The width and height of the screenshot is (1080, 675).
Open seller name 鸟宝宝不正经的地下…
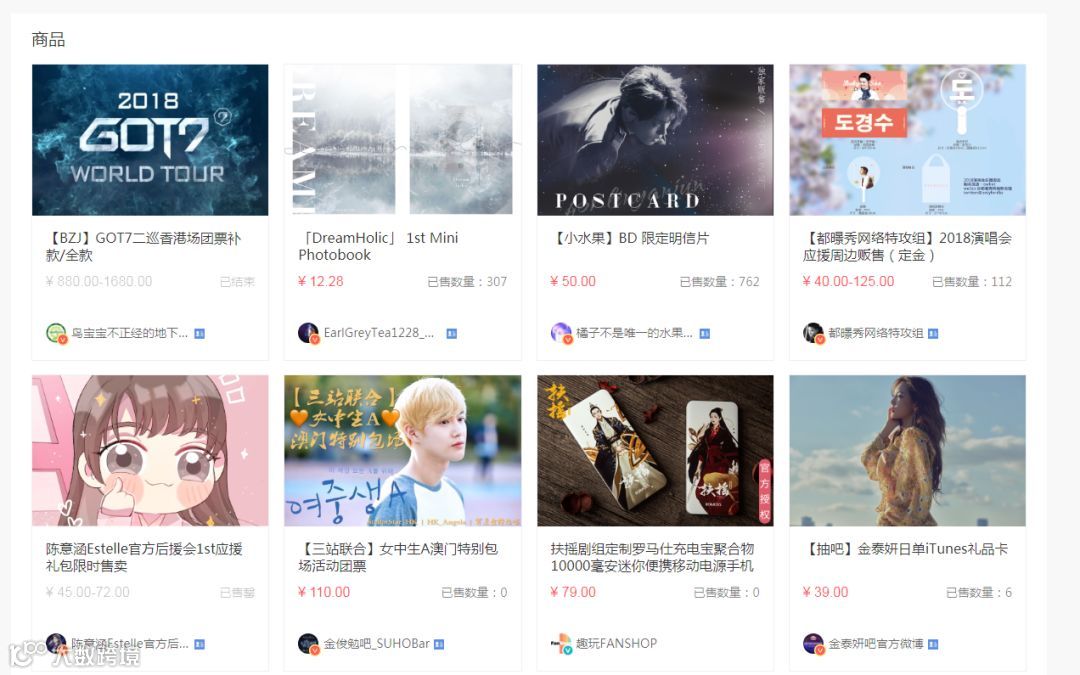pyautogui.click(x=129, y=333)
